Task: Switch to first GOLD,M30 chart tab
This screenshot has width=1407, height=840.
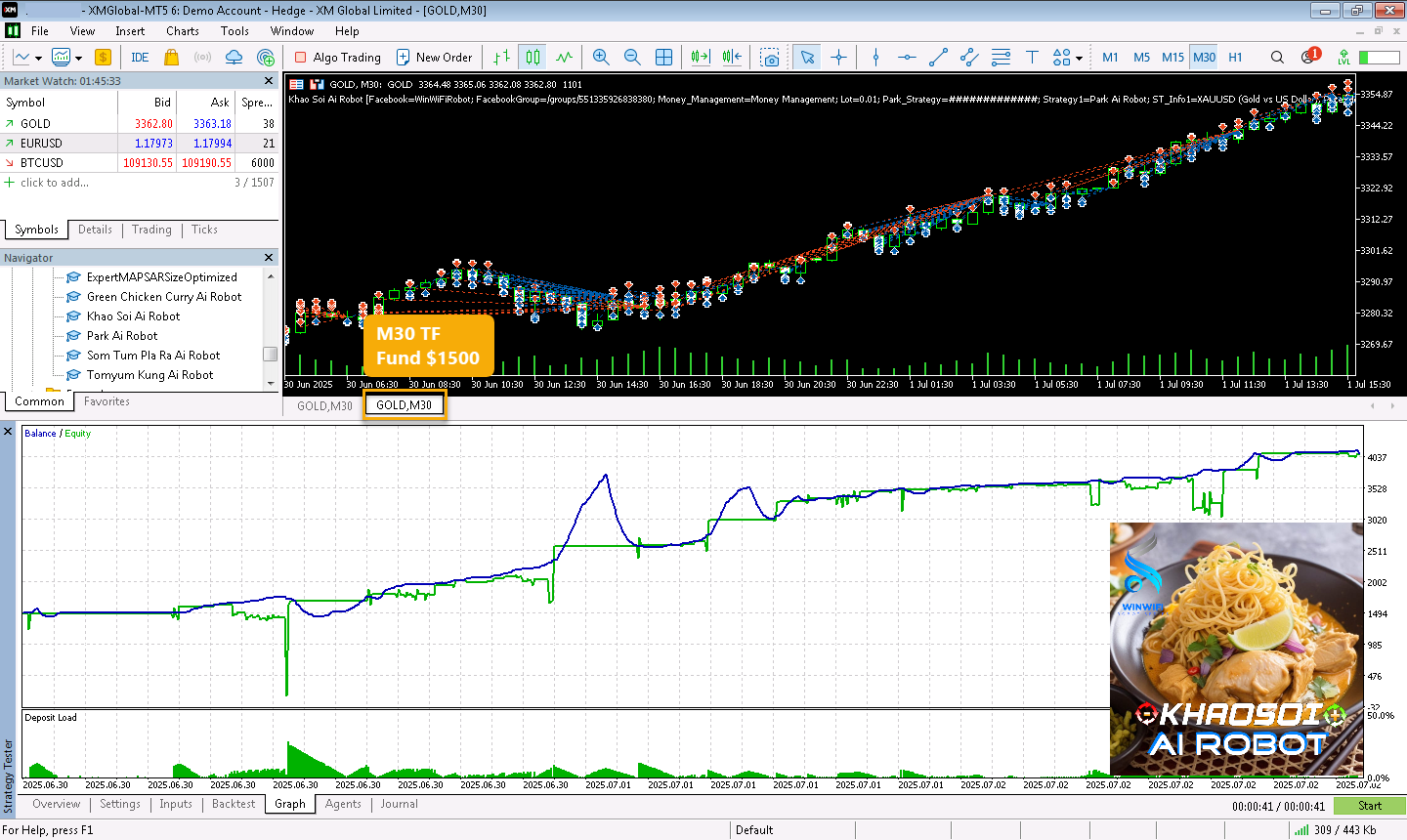Action: tap(324, 405)
